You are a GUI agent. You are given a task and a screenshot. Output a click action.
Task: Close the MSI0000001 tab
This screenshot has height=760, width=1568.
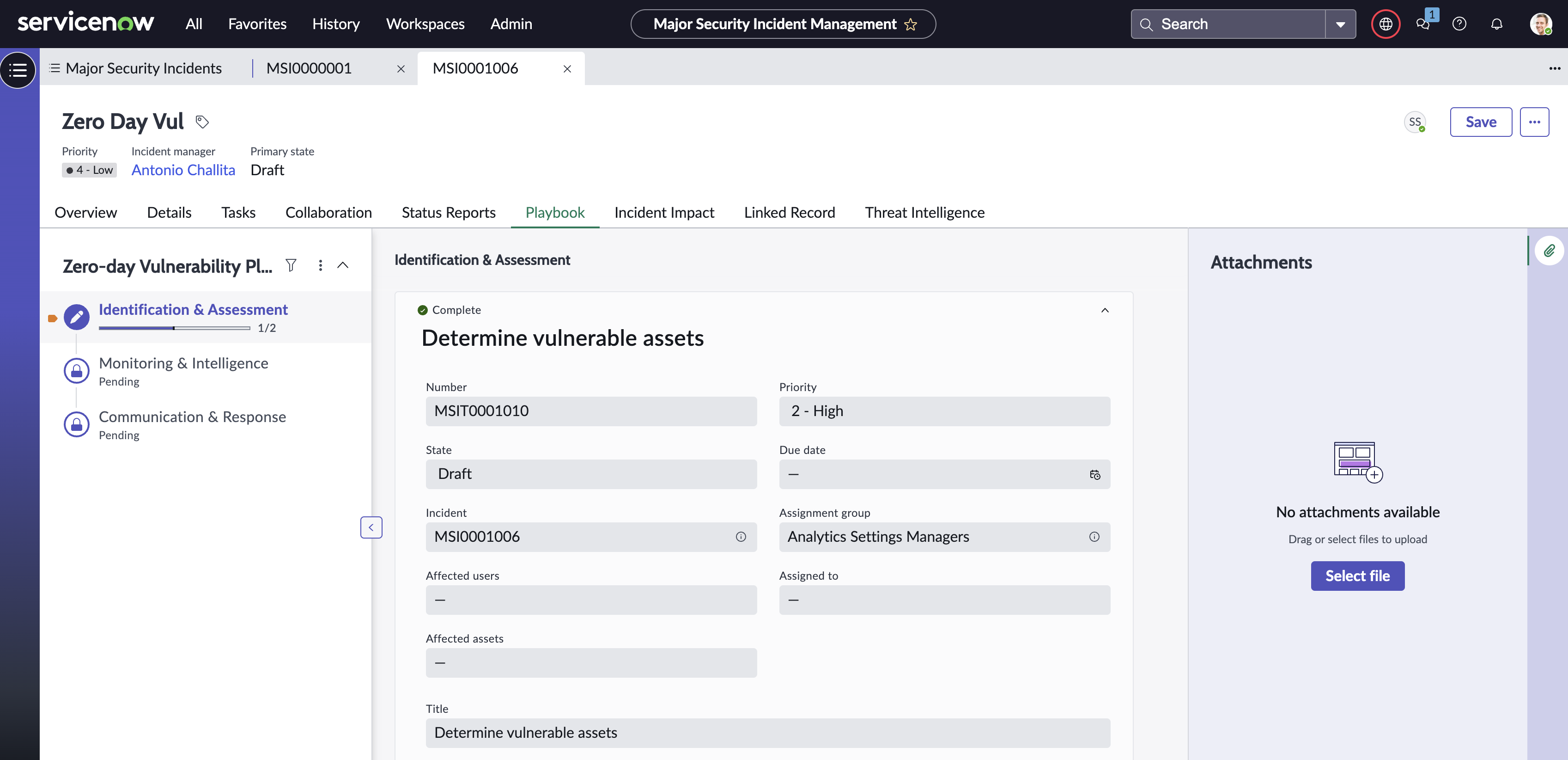[x=401, y=69]
